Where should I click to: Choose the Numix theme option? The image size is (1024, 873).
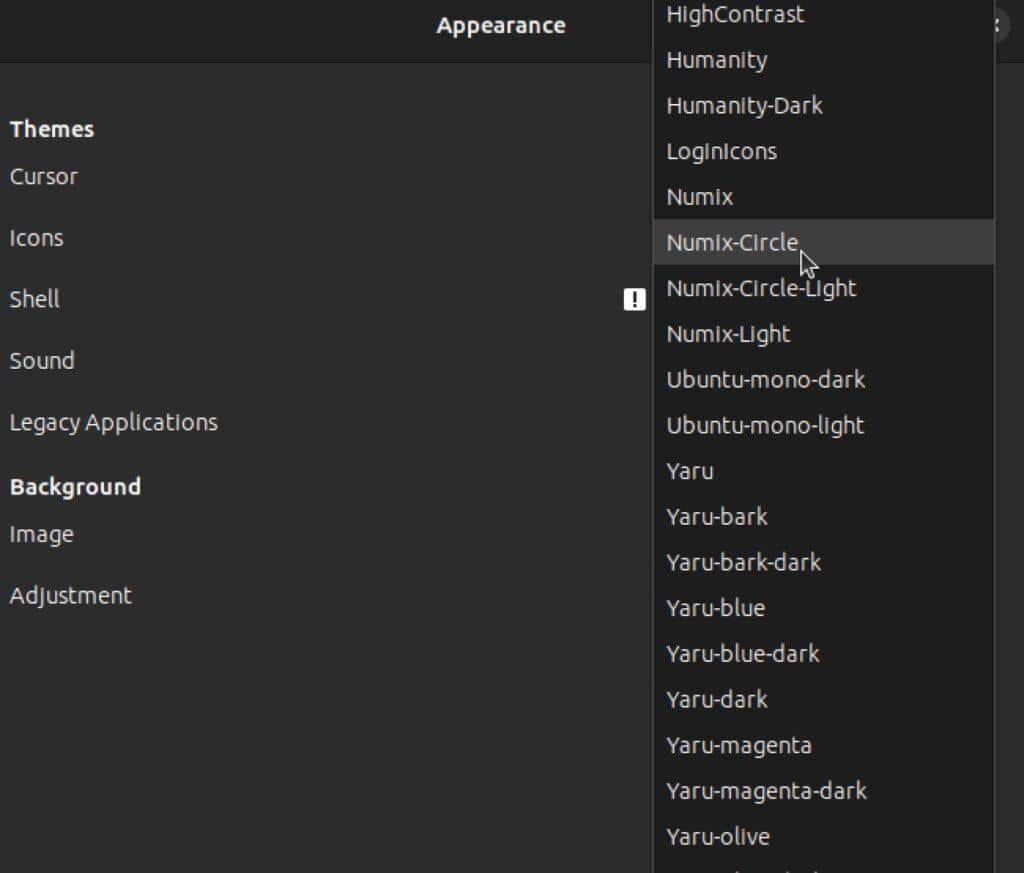[824, 197]
